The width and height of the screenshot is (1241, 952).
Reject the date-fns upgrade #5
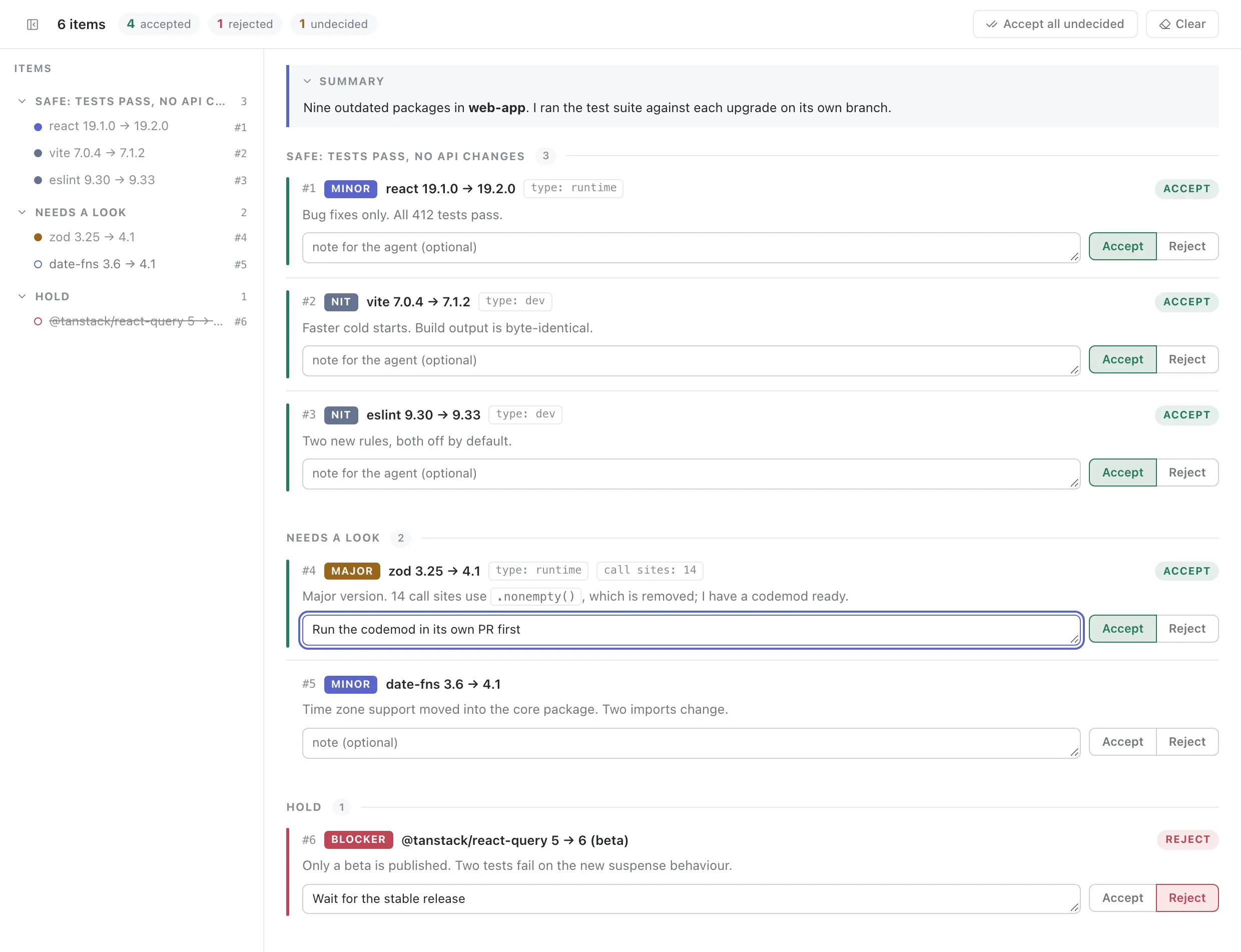pyautogui.click(x=1186, y=742)
